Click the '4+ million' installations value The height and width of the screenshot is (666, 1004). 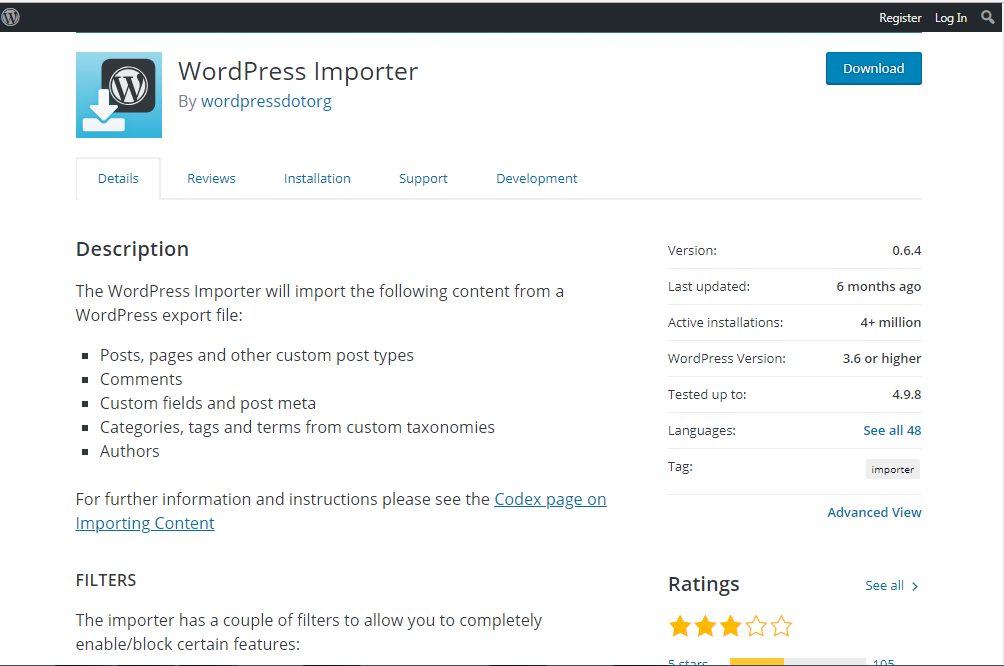coord(891,322)
